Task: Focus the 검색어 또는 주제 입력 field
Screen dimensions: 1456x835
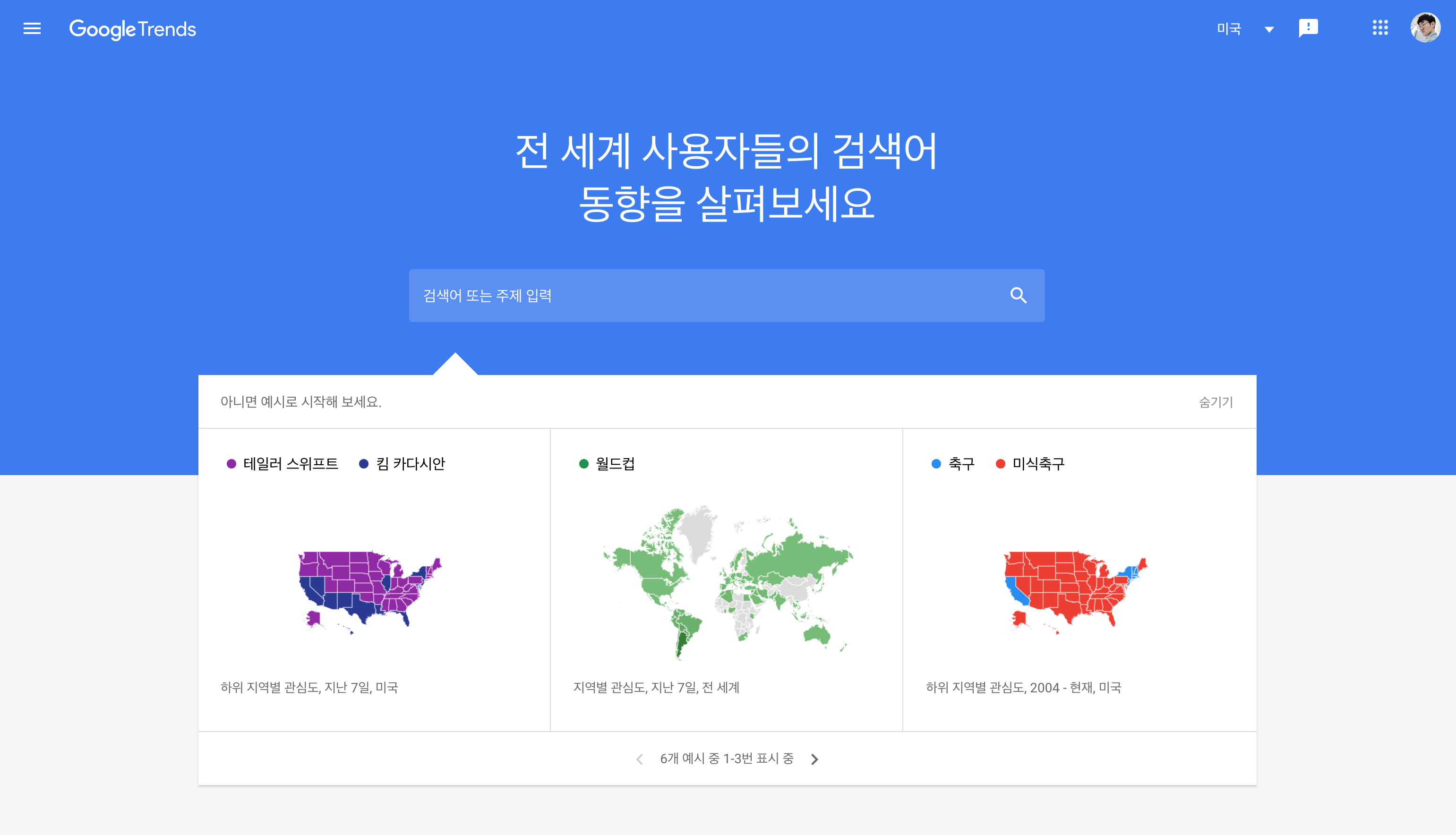Action: point(688,295)
